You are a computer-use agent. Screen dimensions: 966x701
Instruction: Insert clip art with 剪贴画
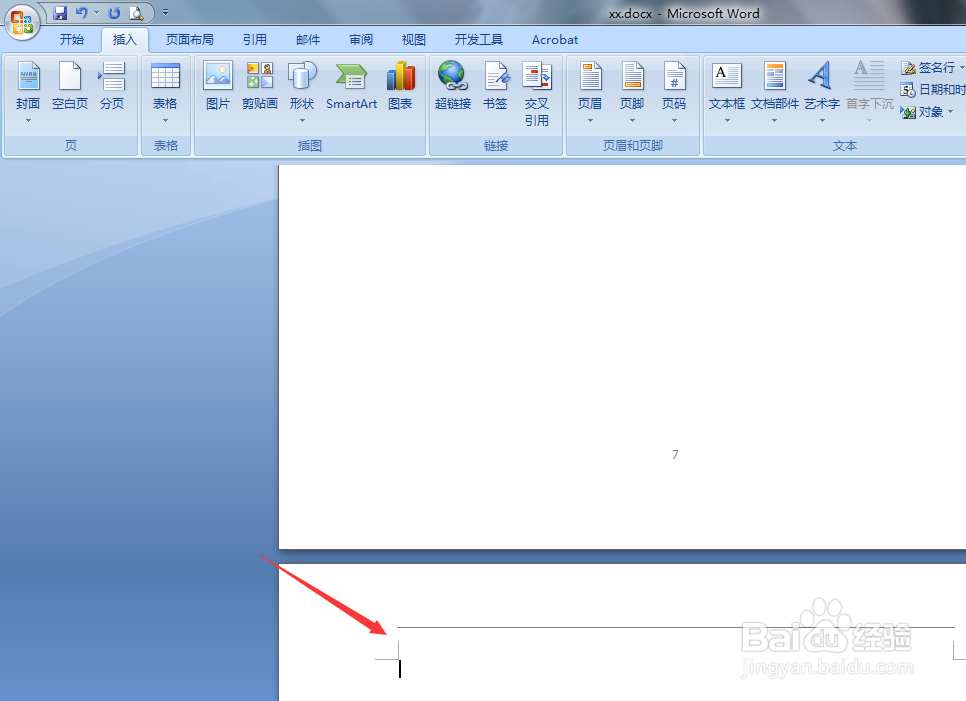[259, 86]
